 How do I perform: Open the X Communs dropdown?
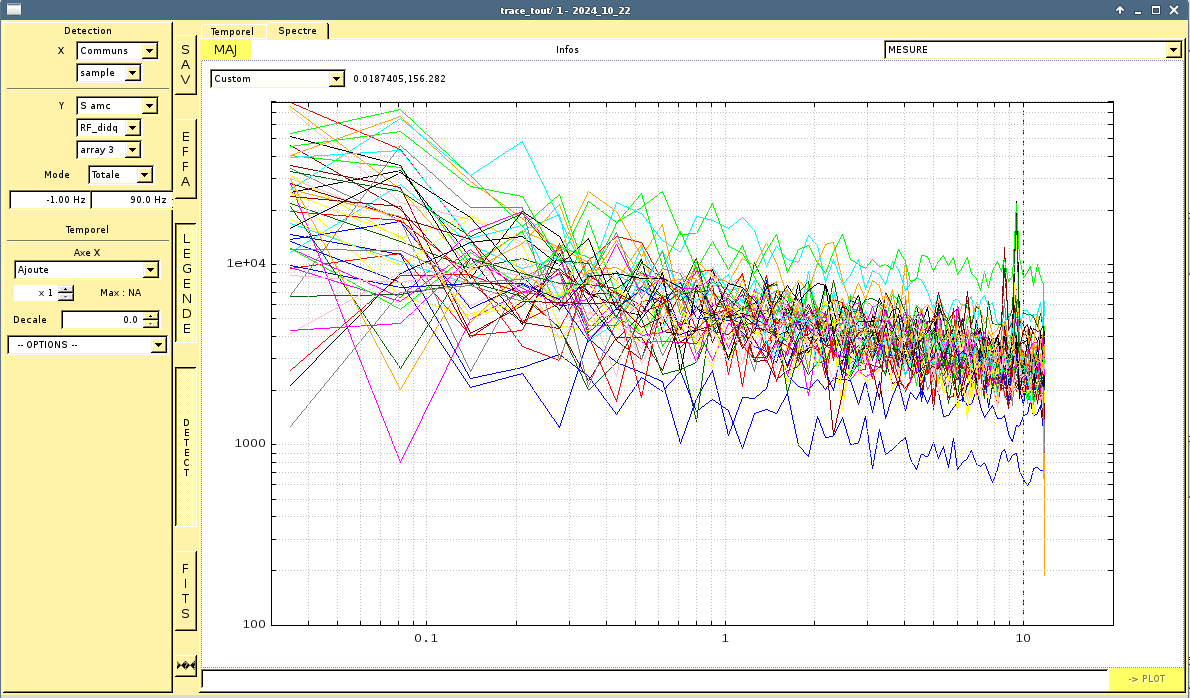117,51
